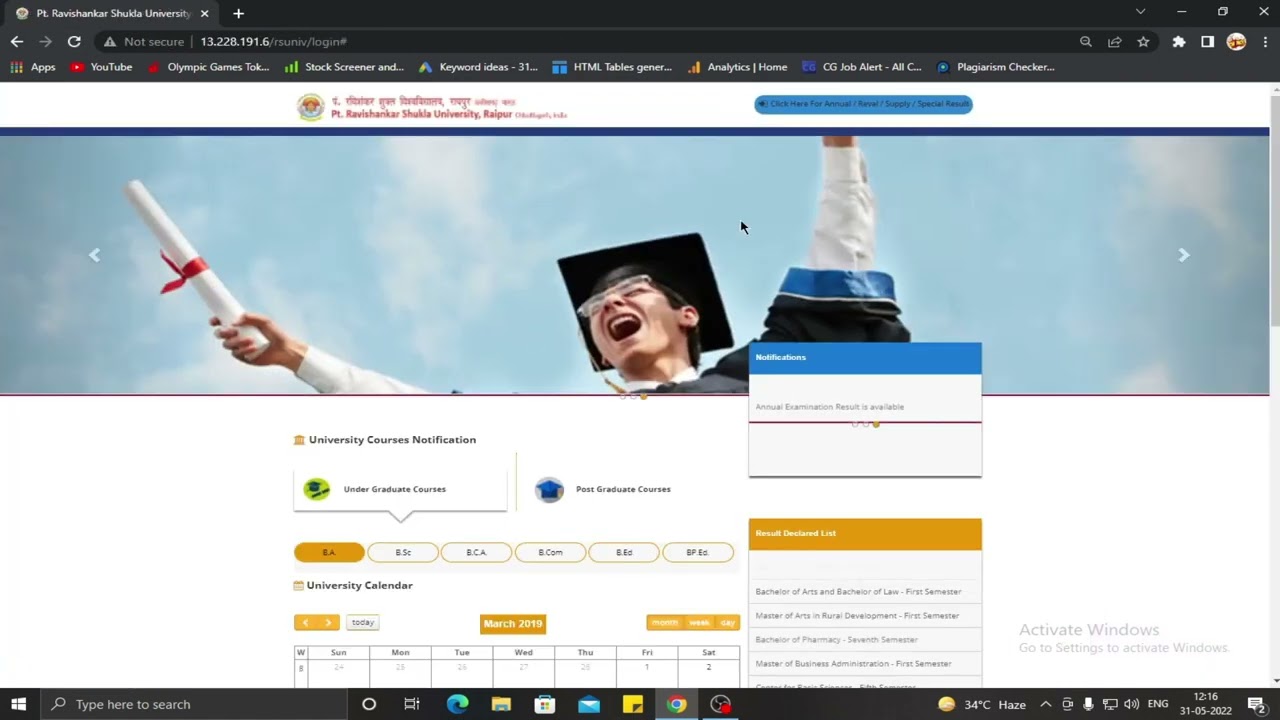
Task: Click the zoom magnifier icon in address bar
Action: pos(1086,42)
